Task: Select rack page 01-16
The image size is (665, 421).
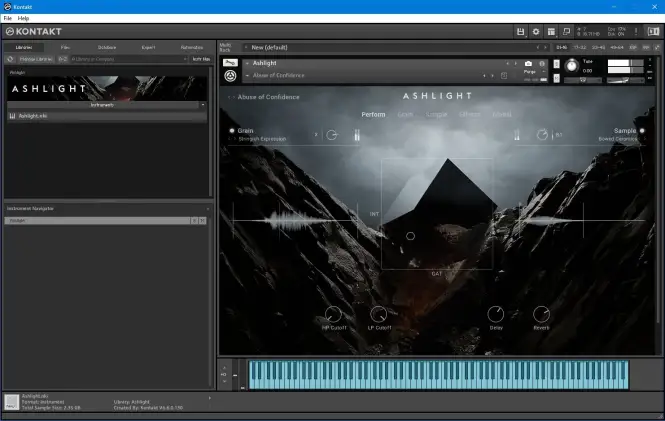Action: (562, 47)
